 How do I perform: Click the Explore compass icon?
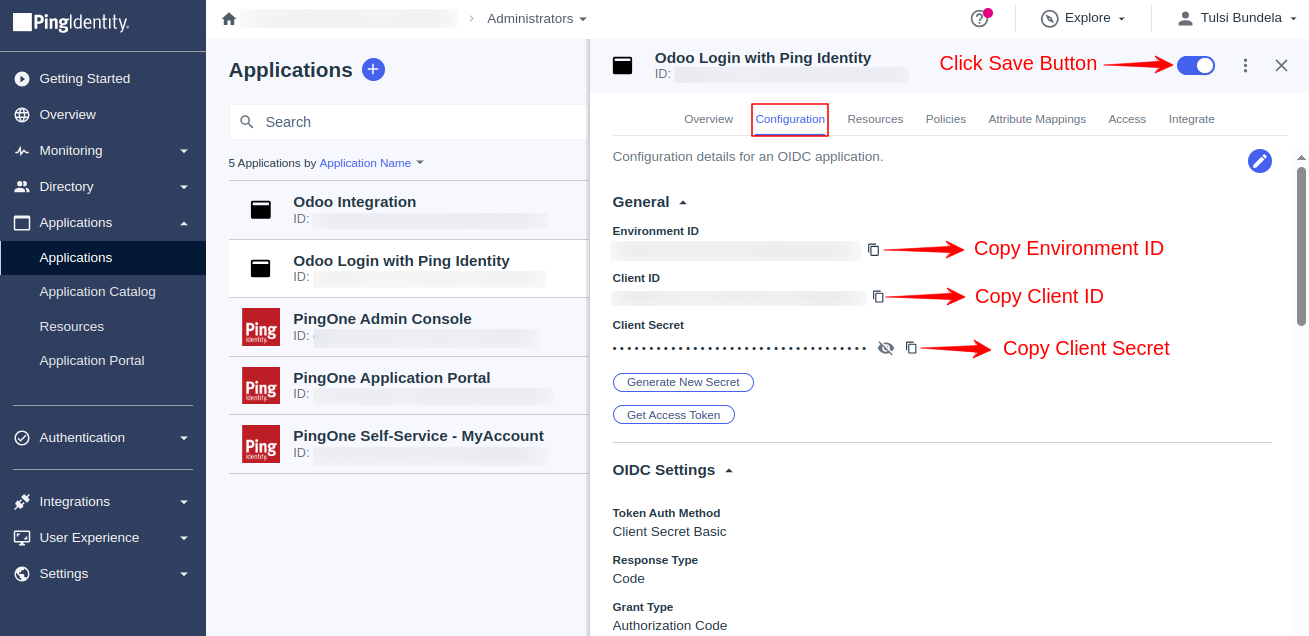[1049, 19]
